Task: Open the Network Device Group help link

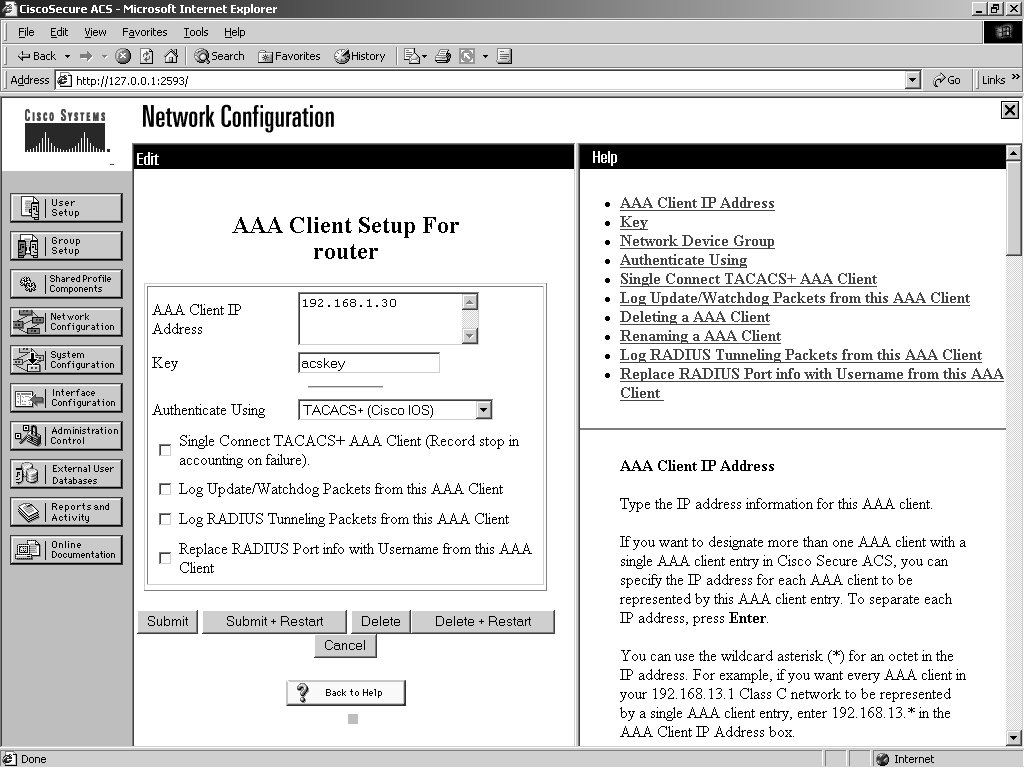Action: click(697, 241)
